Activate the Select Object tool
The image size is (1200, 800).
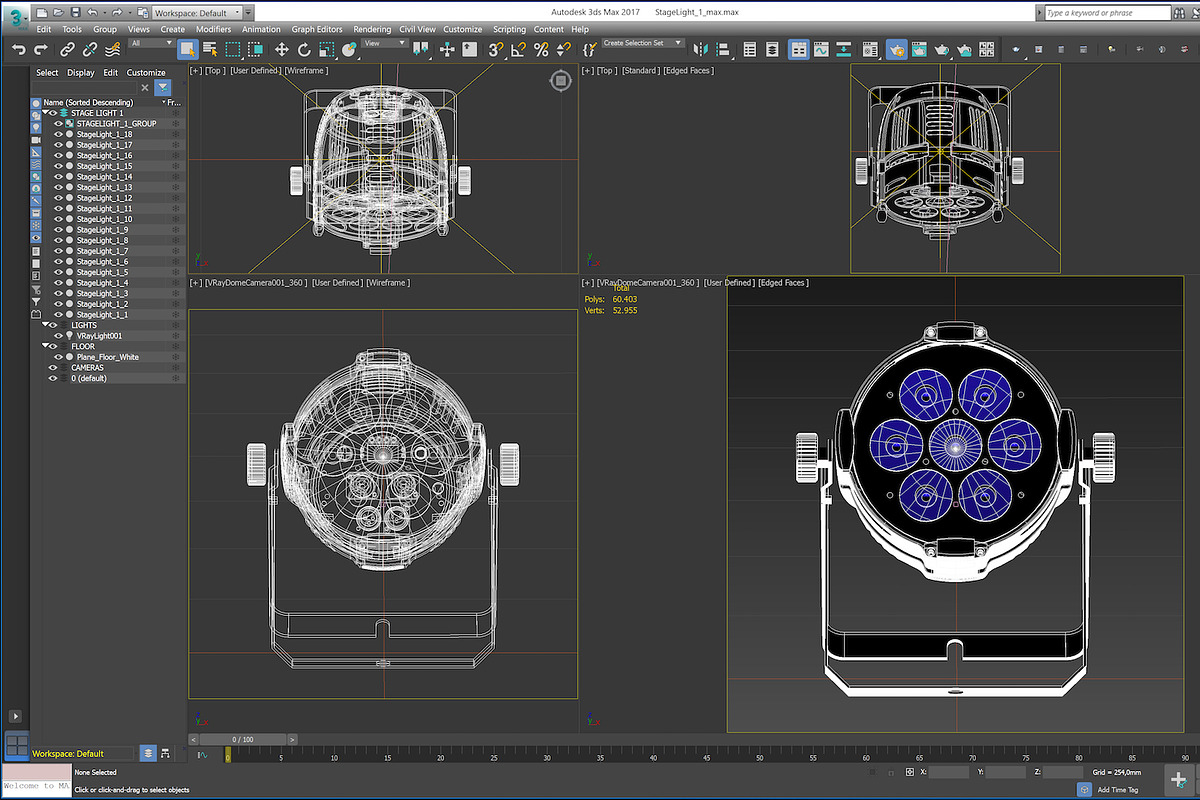[188, 49]
